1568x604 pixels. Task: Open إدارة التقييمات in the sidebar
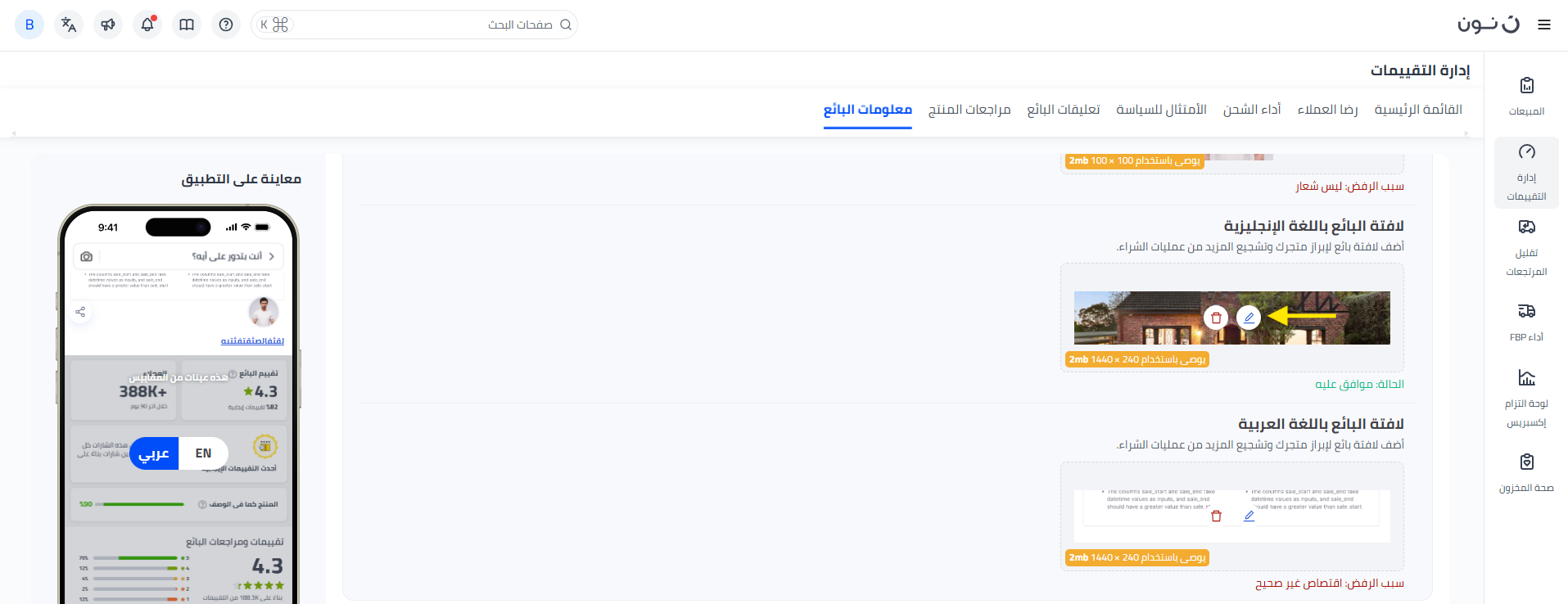1526,173
